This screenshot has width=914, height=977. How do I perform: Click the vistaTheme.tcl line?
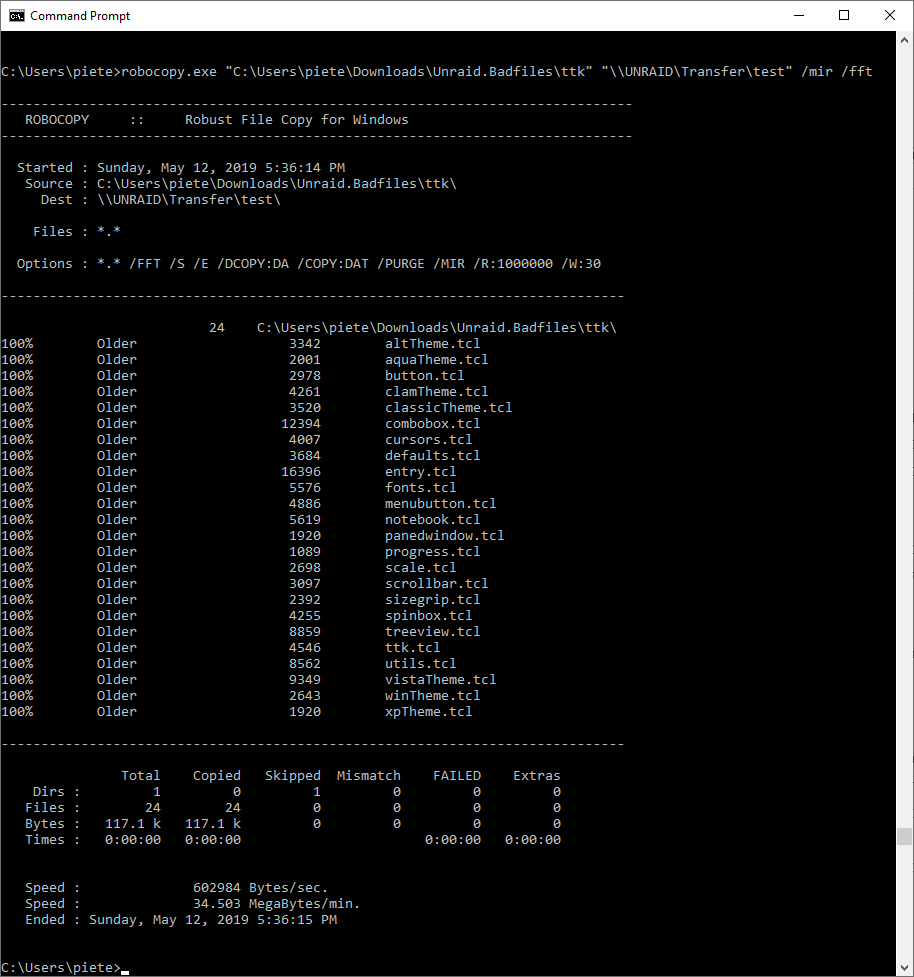pyautogui.click(x=440, y=679)
